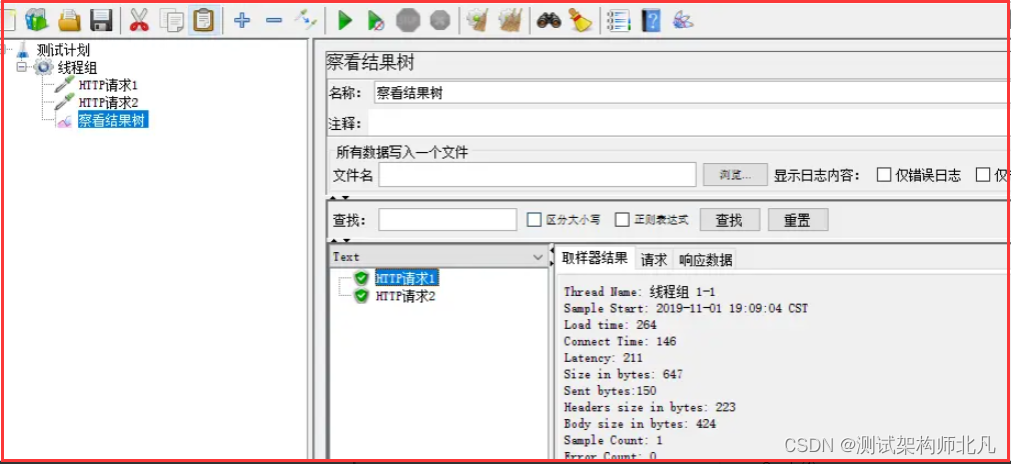Click the 查找 button

(x=730, y=220)
